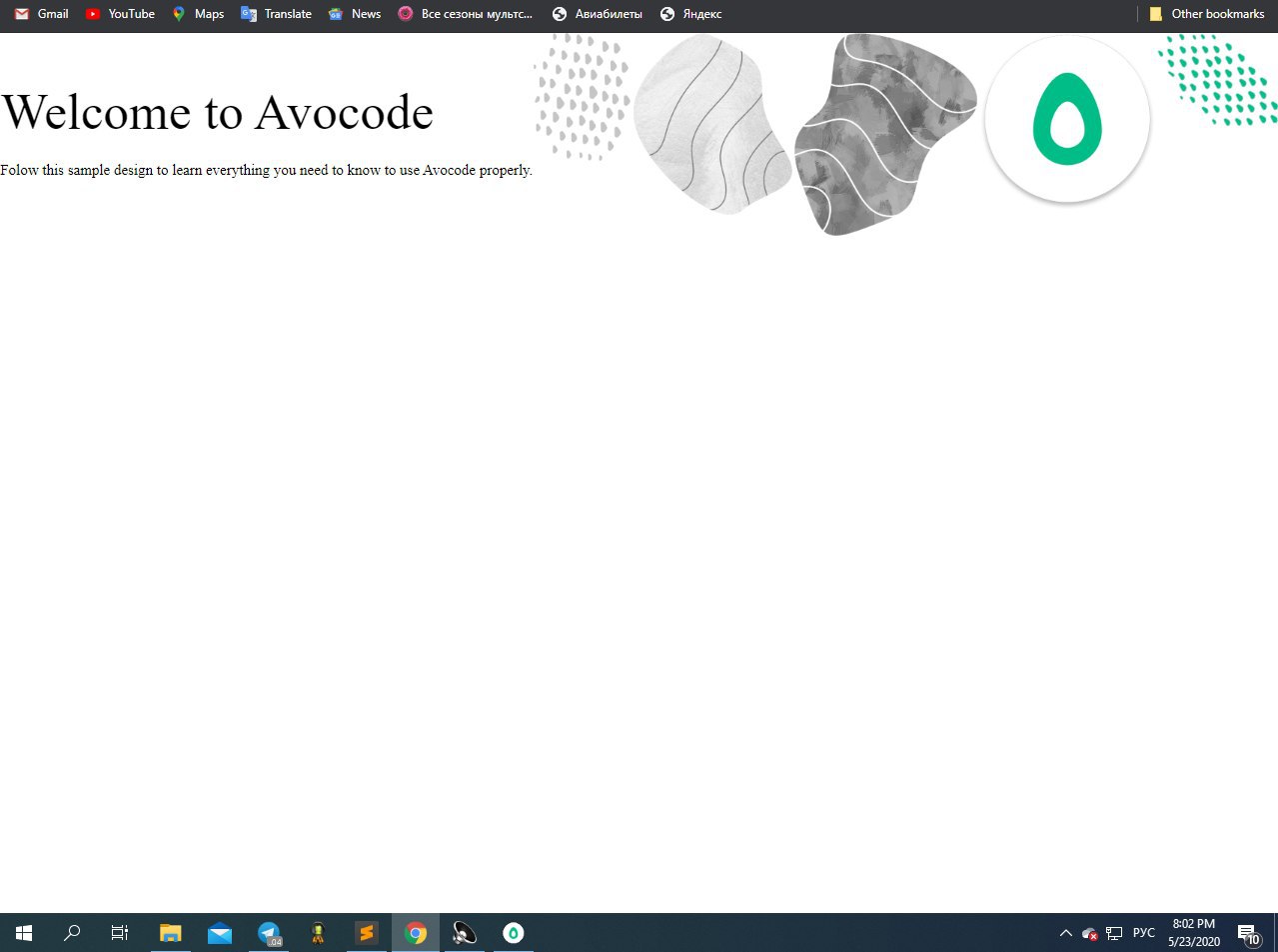Open the satellite dish app on the taskbar
1278x952 pixels.
tap(465, 933)
